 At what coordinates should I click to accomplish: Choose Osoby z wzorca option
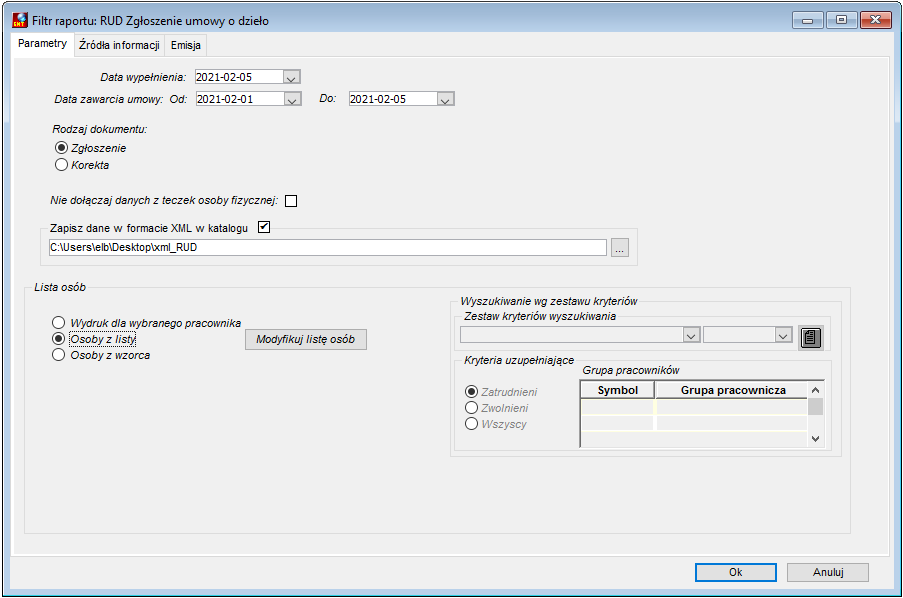pos(58,355)
